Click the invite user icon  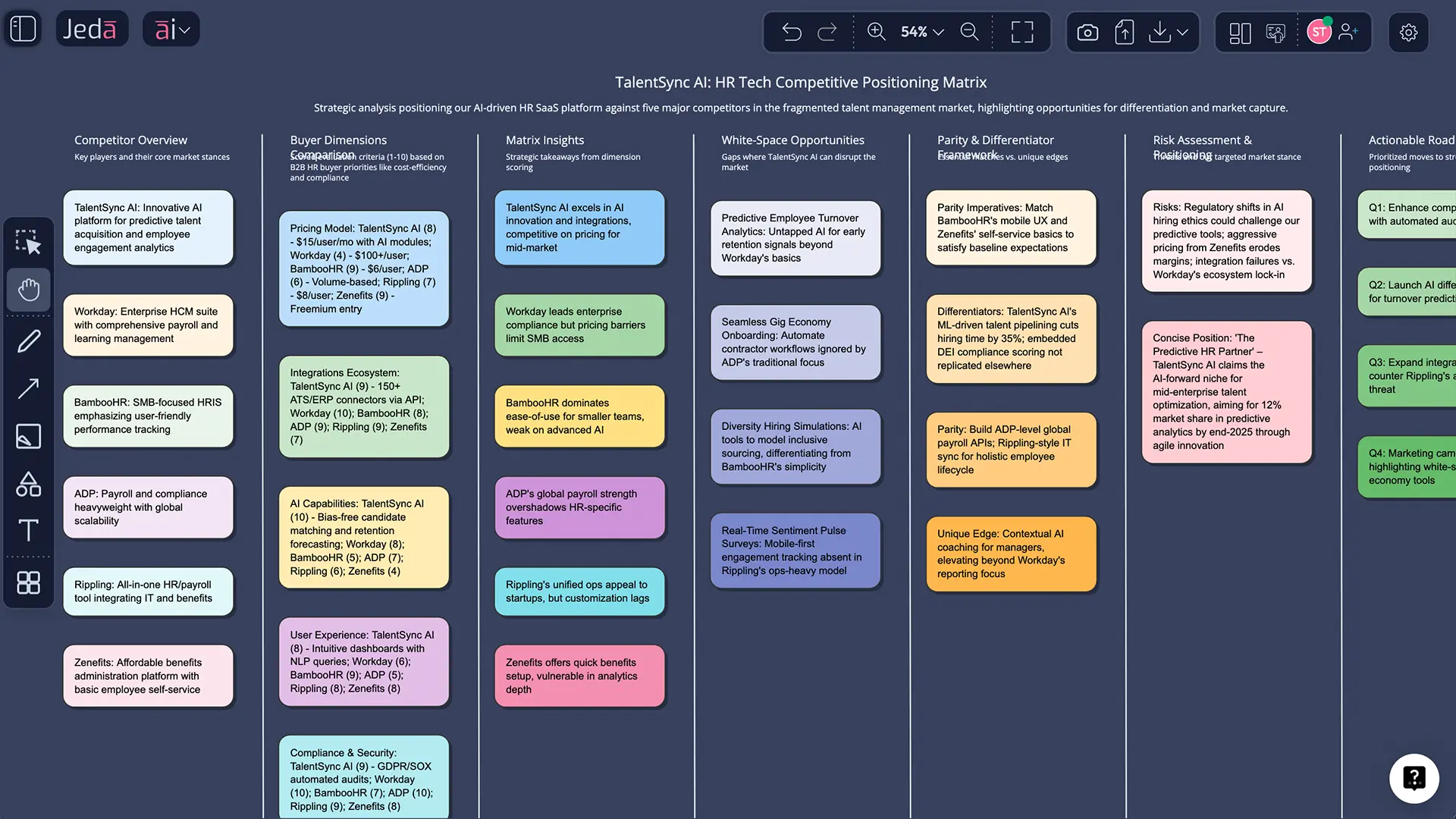1348,32
